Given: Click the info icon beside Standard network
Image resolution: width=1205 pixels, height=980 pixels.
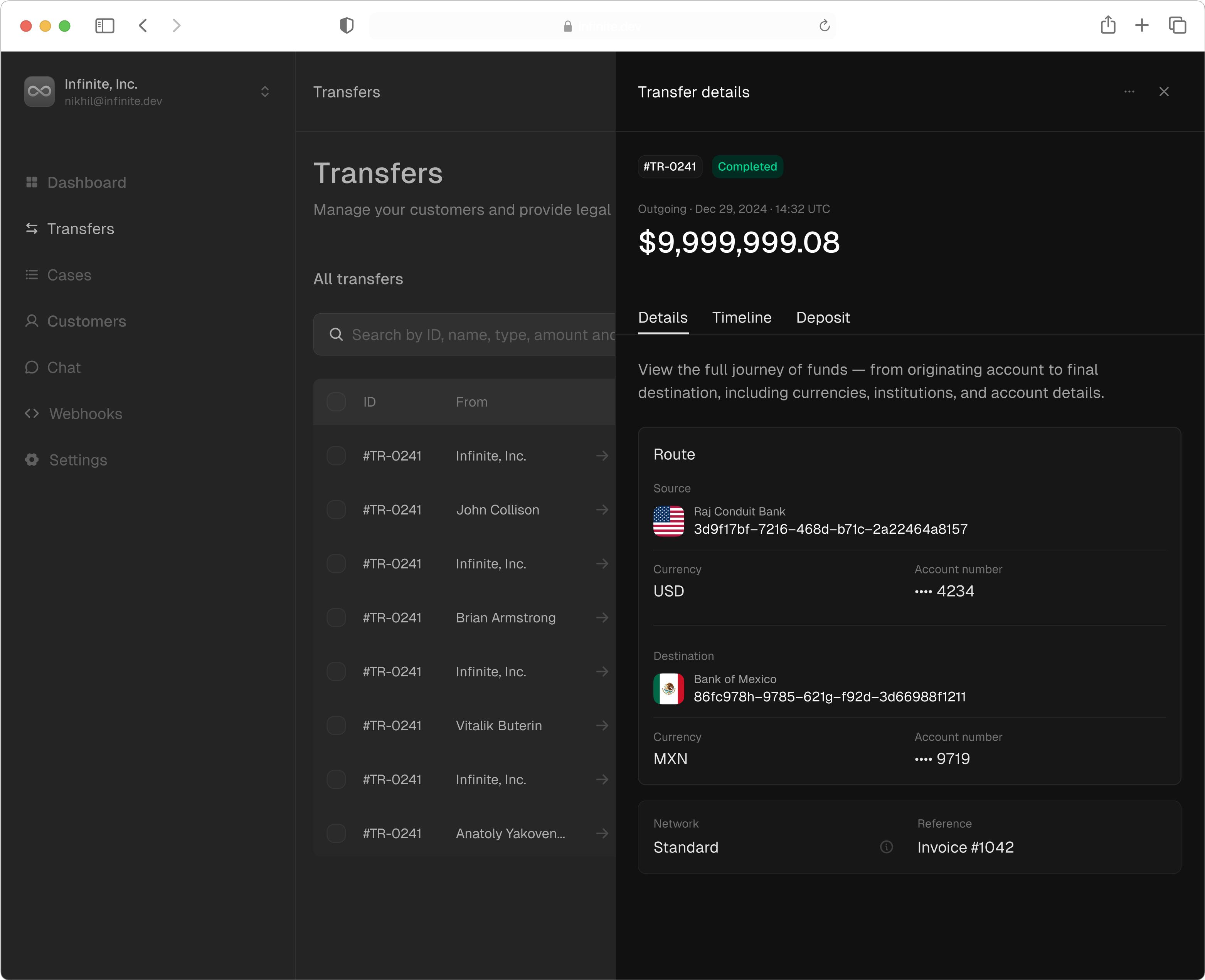Looking at the screenshot, I should pyautogui.click(x=886, y=847).
